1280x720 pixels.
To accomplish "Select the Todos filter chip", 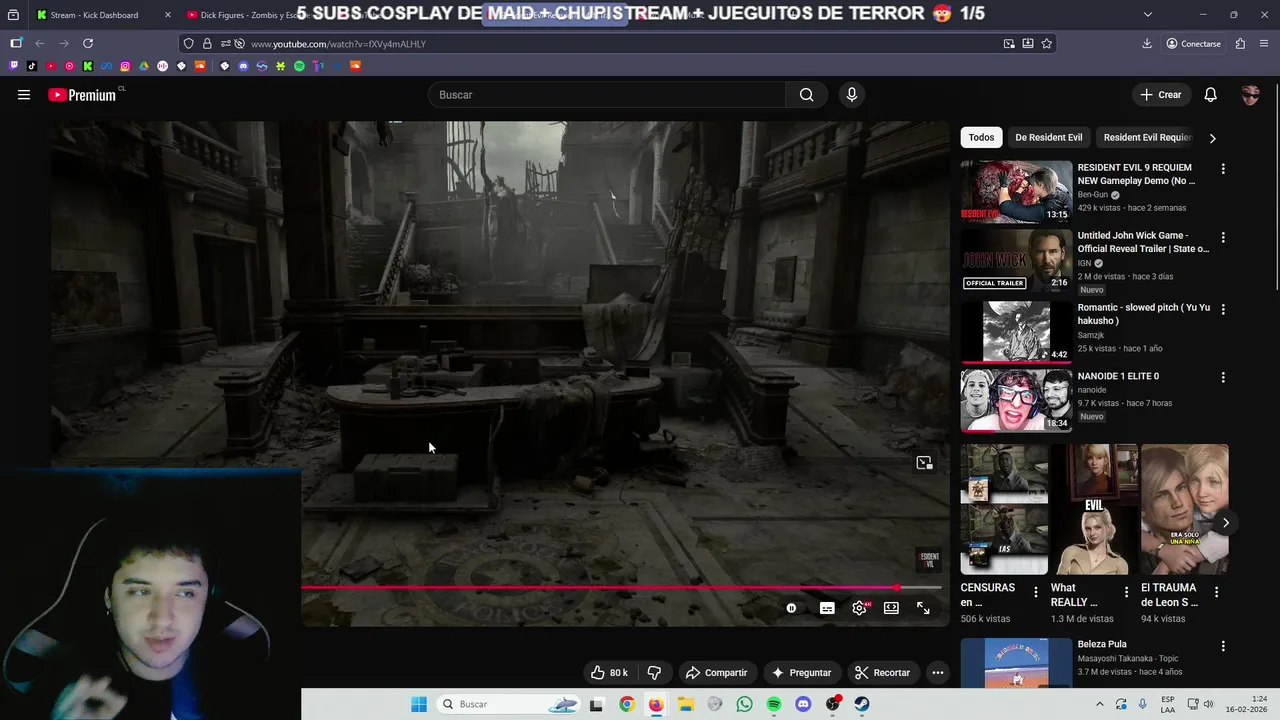I will (x=981, y=138).
